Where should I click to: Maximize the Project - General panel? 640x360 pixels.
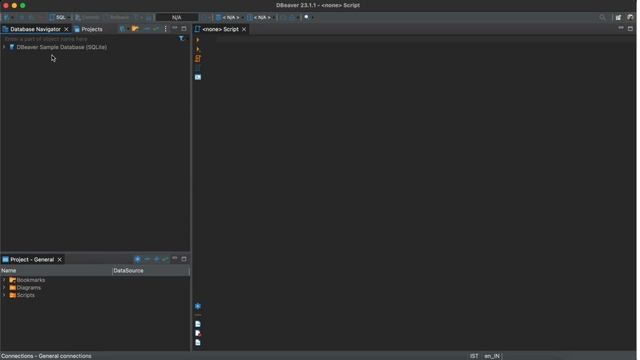[185, 259]
